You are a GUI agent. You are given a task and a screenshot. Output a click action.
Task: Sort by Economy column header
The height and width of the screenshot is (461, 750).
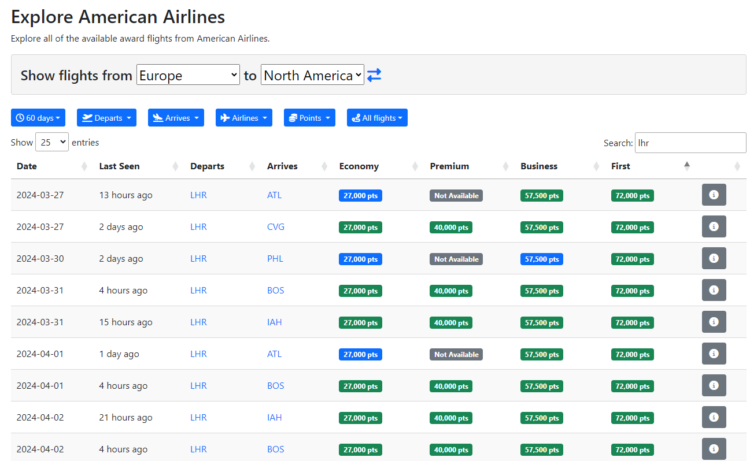(378, 166)
